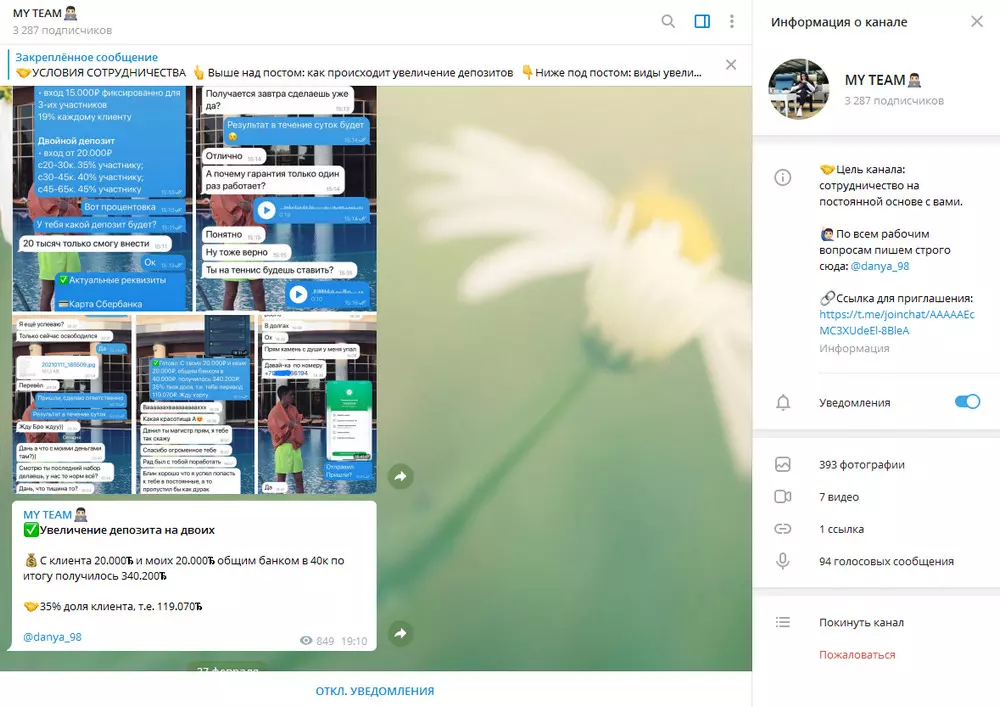Dismiss the pinned message bar
1000x707 pixels.
[x=731, y=64]
